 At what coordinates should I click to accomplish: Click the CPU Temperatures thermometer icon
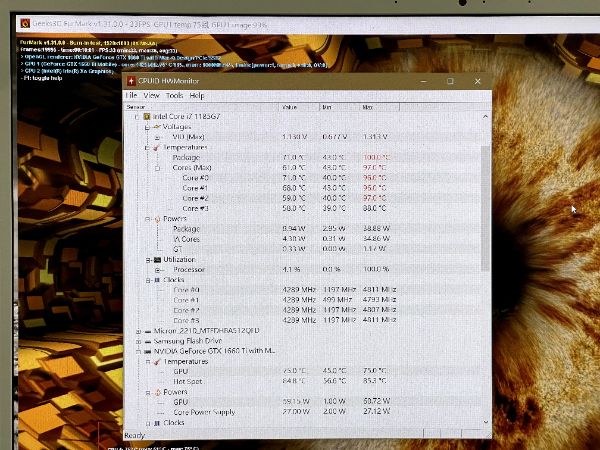click(156, 147)
